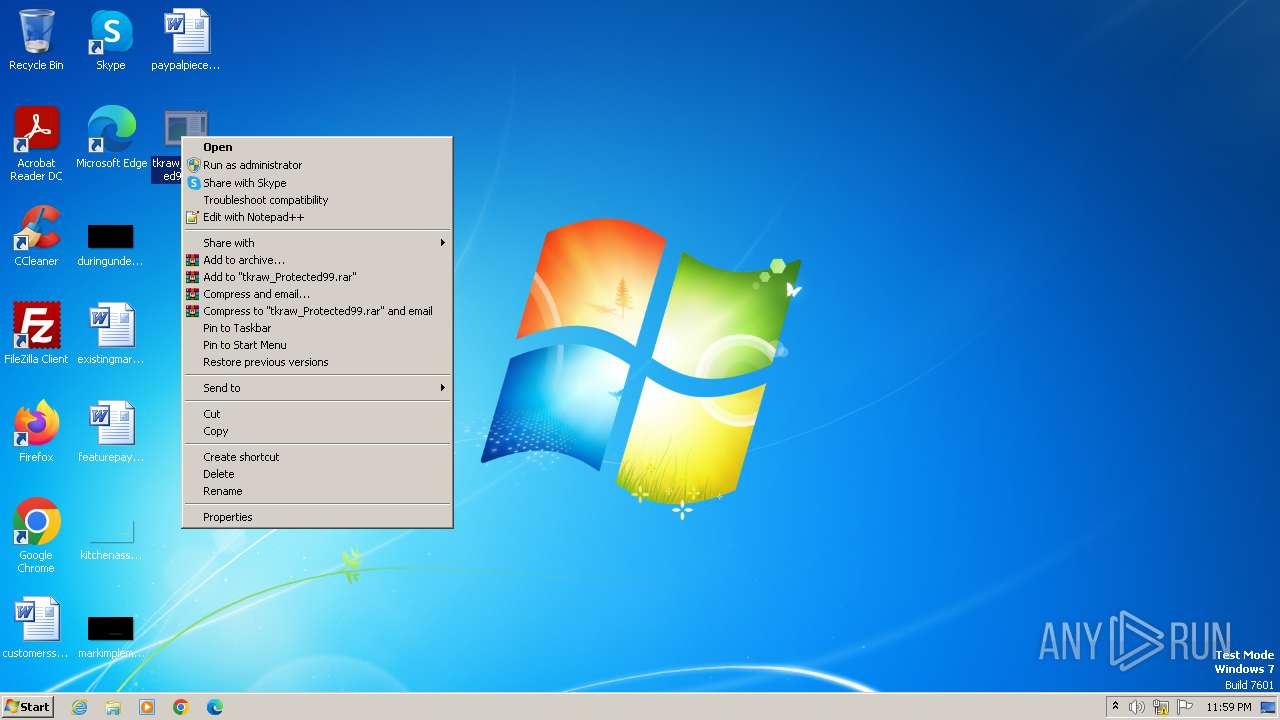Choose Restore previous versions

click(x=317, y=362)
